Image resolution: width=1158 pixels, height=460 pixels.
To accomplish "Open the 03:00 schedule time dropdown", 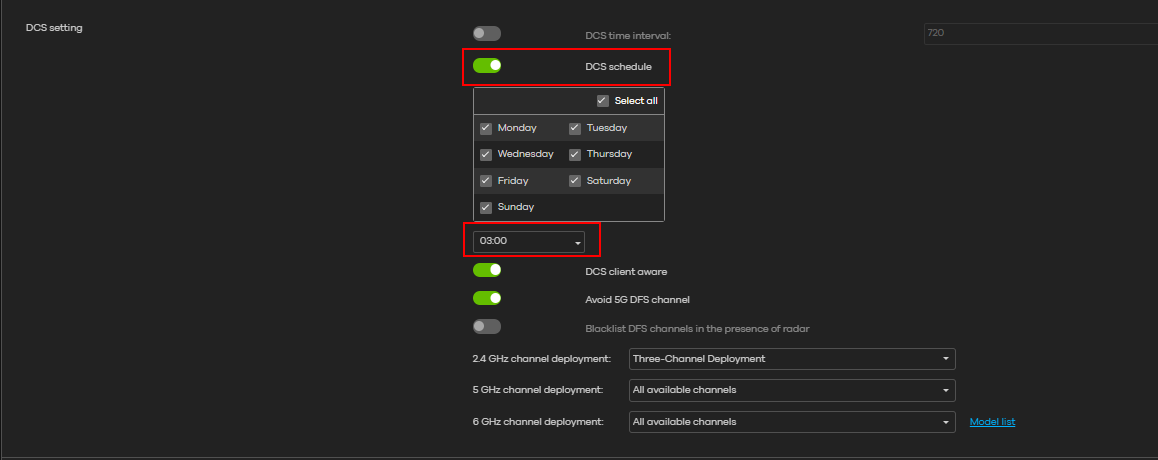I will click(x=529, y=242).
